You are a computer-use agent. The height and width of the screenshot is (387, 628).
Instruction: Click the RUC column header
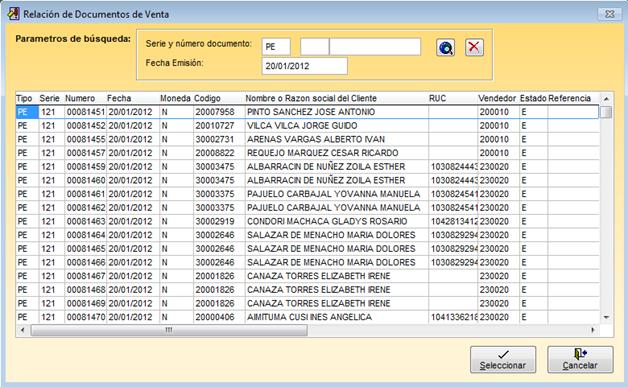point(437,98)
